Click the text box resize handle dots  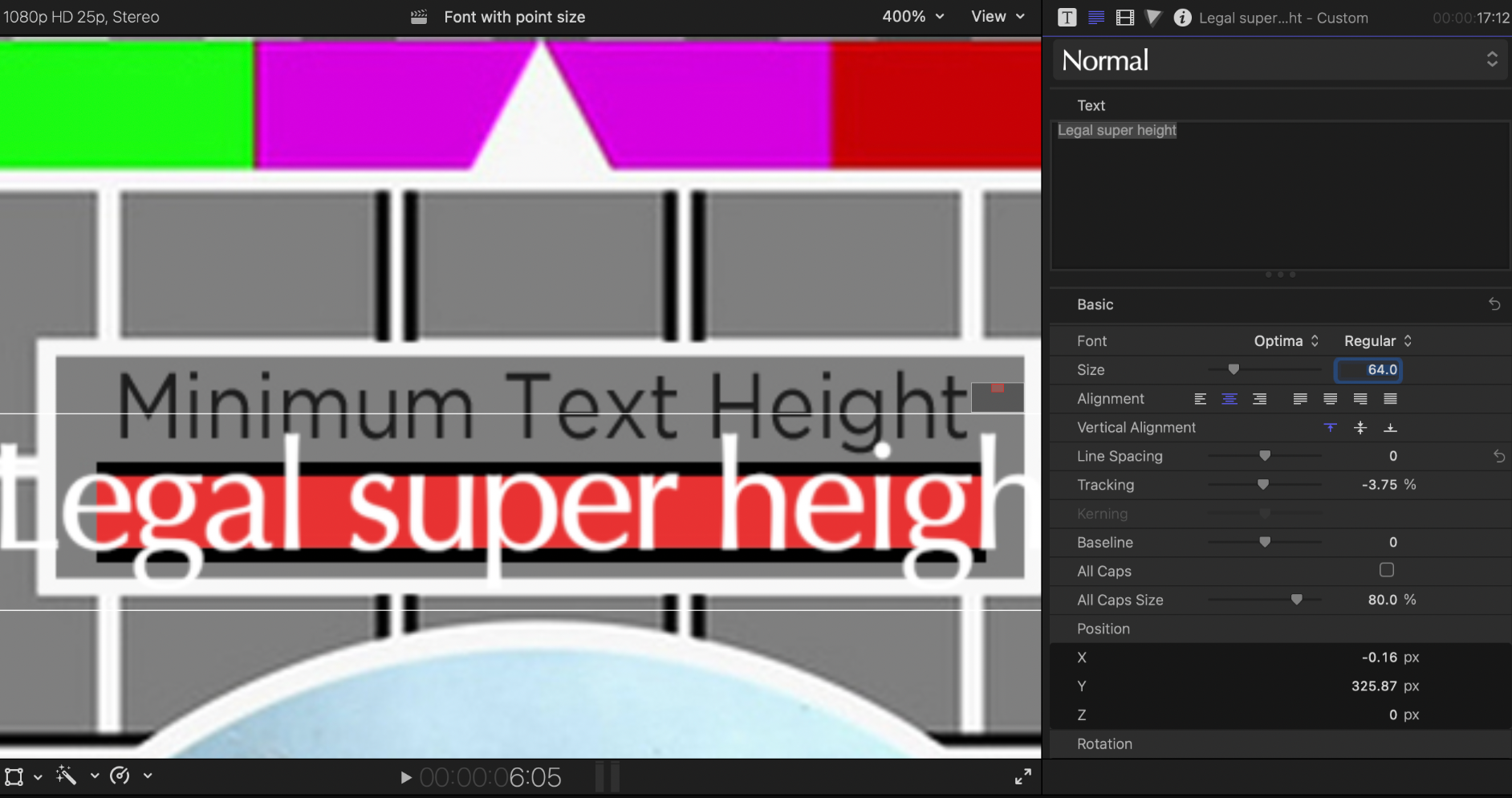click(x=1280, y=275)
